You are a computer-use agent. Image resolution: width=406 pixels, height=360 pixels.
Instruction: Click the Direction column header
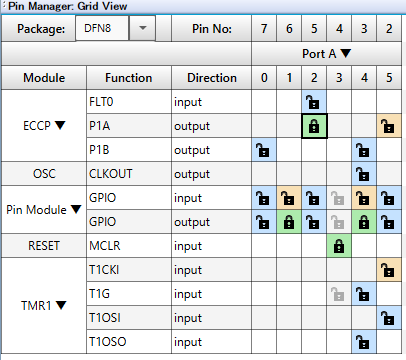(212, 78)
